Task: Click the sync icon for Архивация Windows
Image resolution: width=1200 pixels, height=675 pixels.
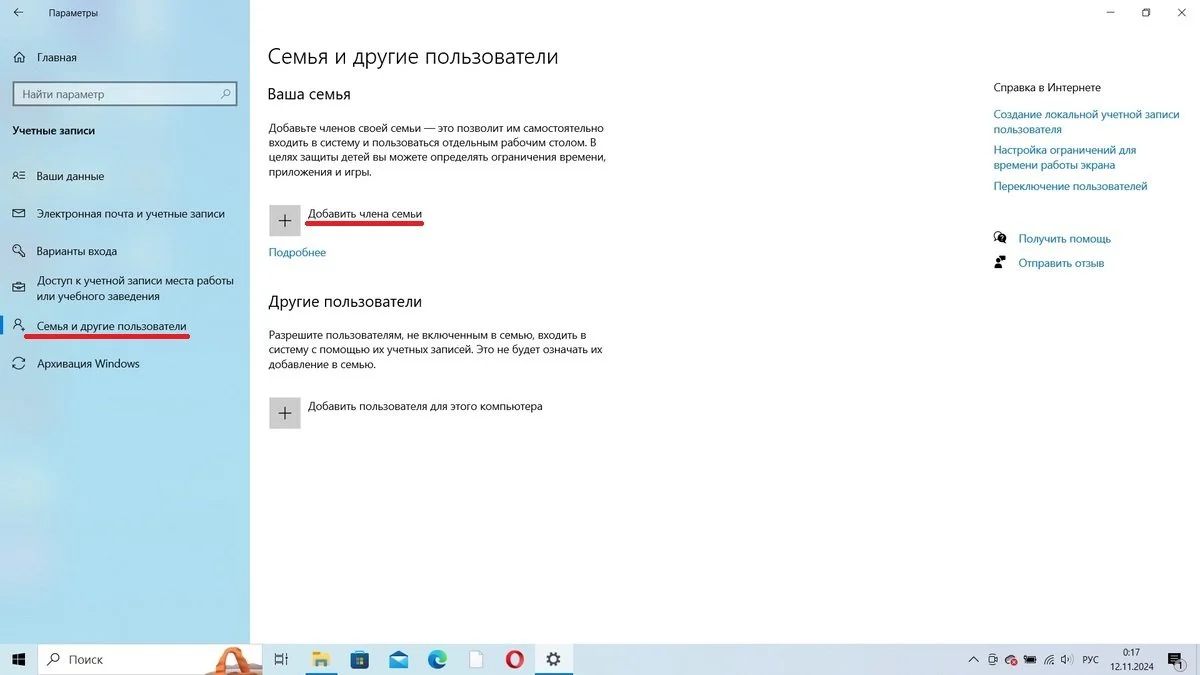Action: coord(18,364)
